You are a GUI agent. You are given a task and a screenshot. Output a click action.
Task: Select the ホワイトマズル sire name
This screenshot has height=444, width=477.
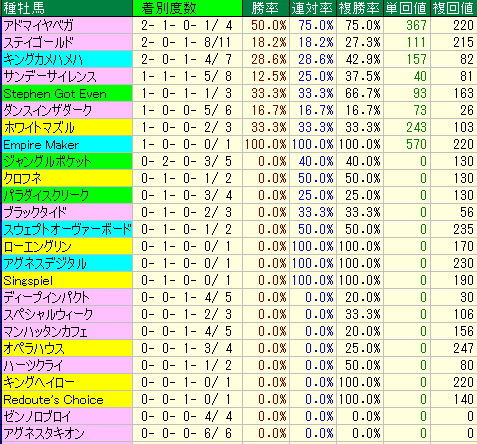point(39,127)
